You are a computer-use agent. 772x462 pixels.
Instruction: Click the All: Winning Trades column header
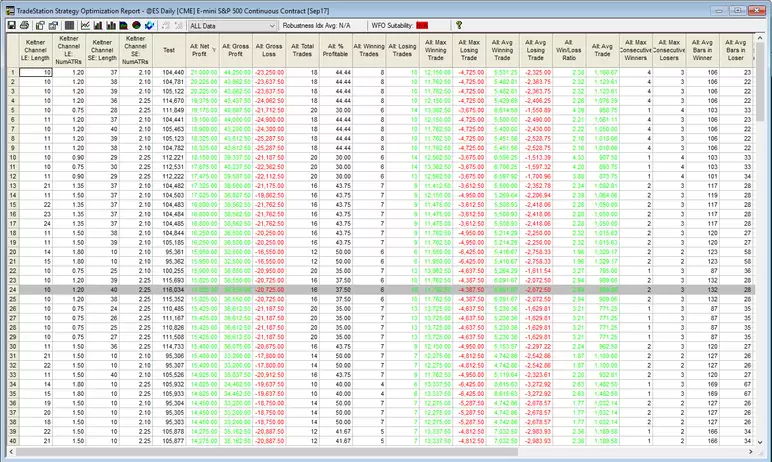coord(369,50)
